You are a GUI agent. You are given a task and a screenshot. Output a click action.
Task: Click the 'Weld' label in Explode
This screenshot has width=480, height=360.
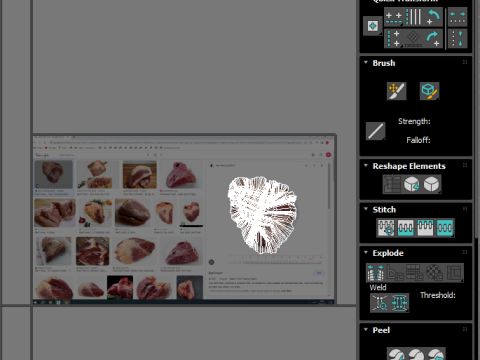click(x=378, y=287)
